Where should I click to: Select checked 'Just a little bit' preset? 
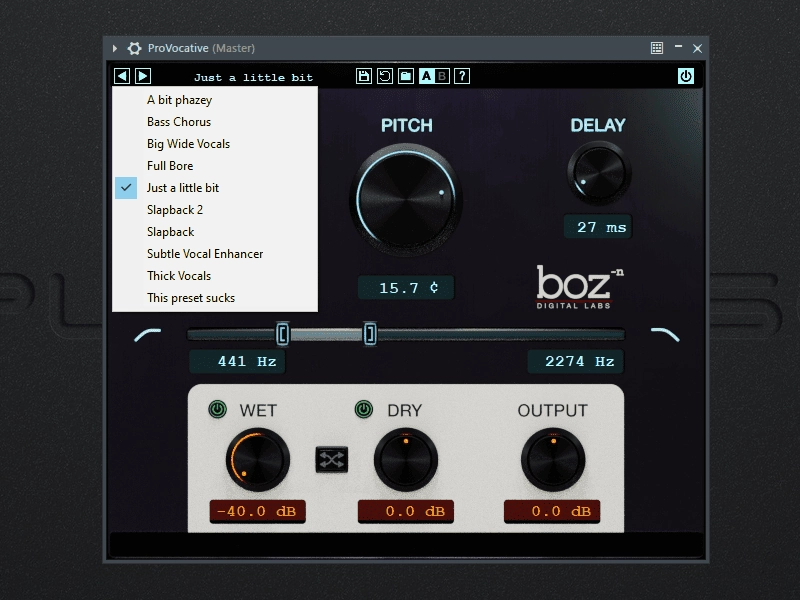pyautogui.click(x=215, y=188)
